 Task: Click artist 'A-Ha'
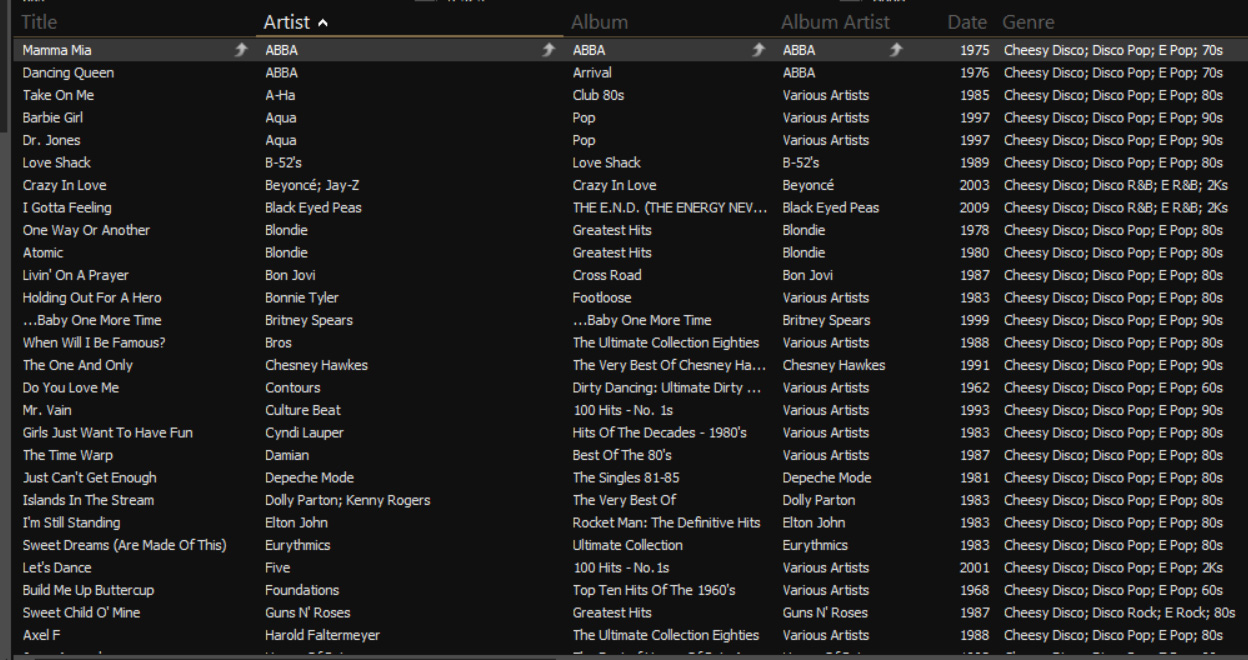click(280, 95)
